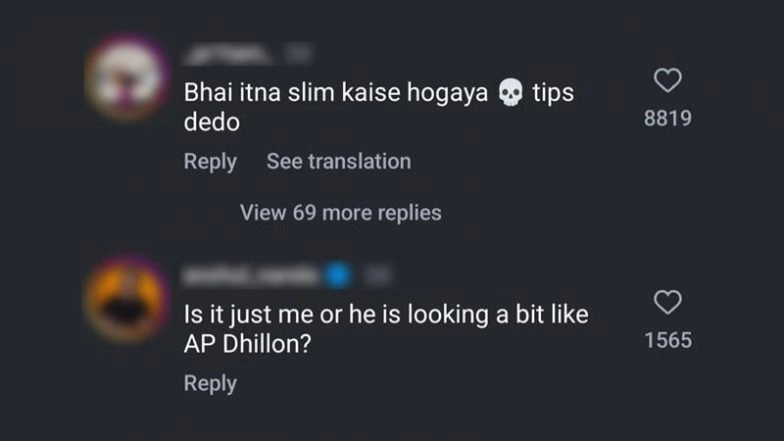The width and height of the screenshot is (784, 441).
Task: Open the blurred username above 'Bhai itna slim'
Action: [228, 54]
